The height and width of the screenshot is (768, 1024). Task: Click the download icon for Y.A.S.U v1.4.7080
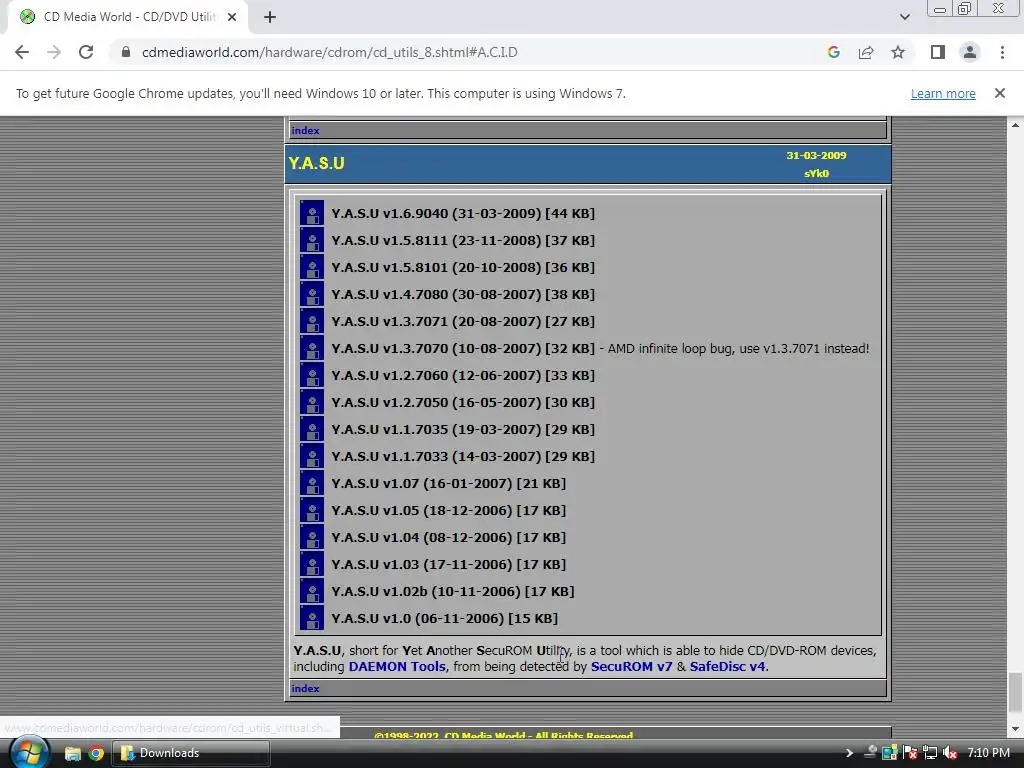click(x=312, y=295)
